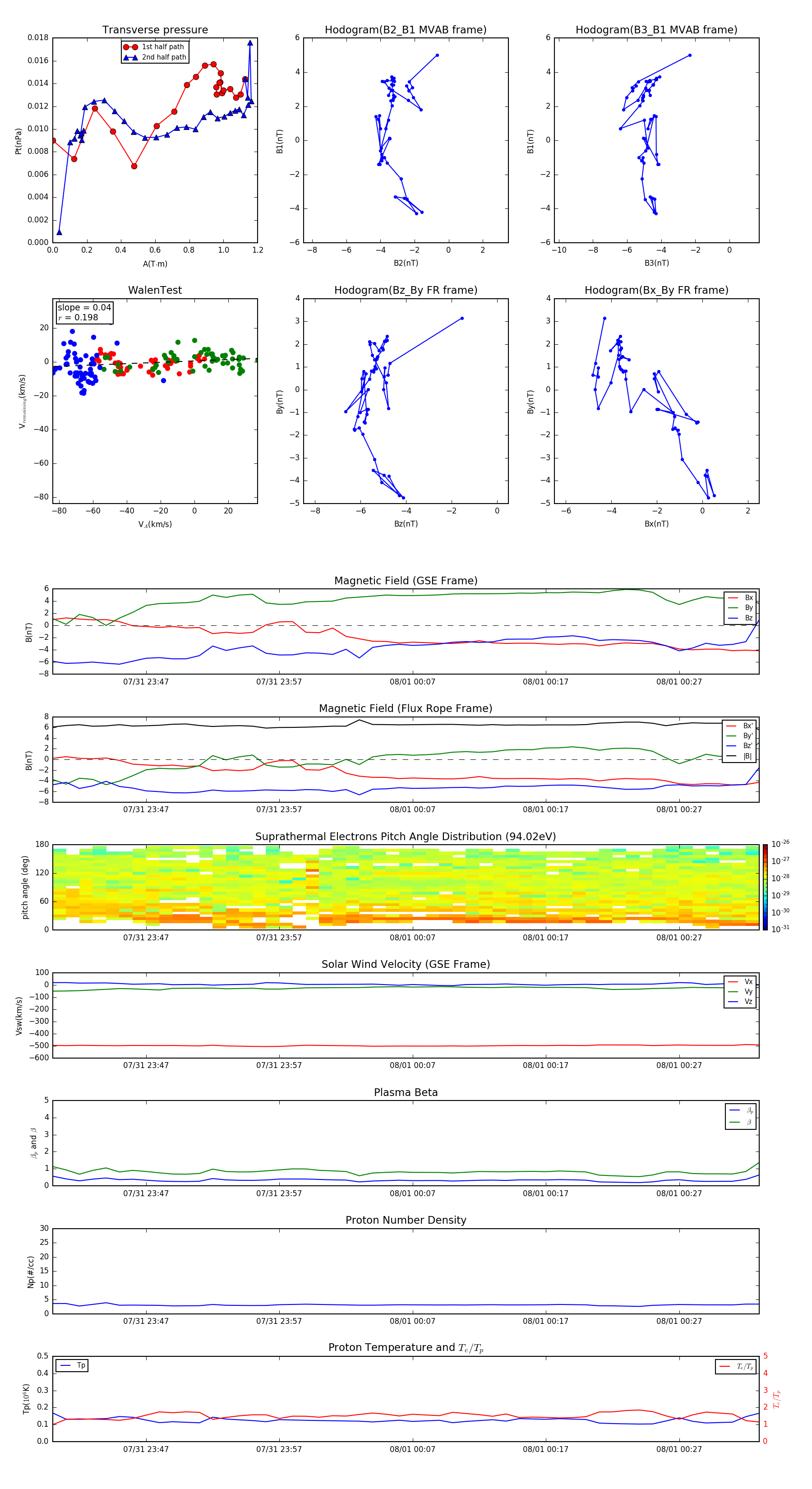The height and width of the screenshot is (1489, 812).
Task: Click the 'Bz(nT)' x-axis label
Action: pyautogui.click(x=406, y=524)
